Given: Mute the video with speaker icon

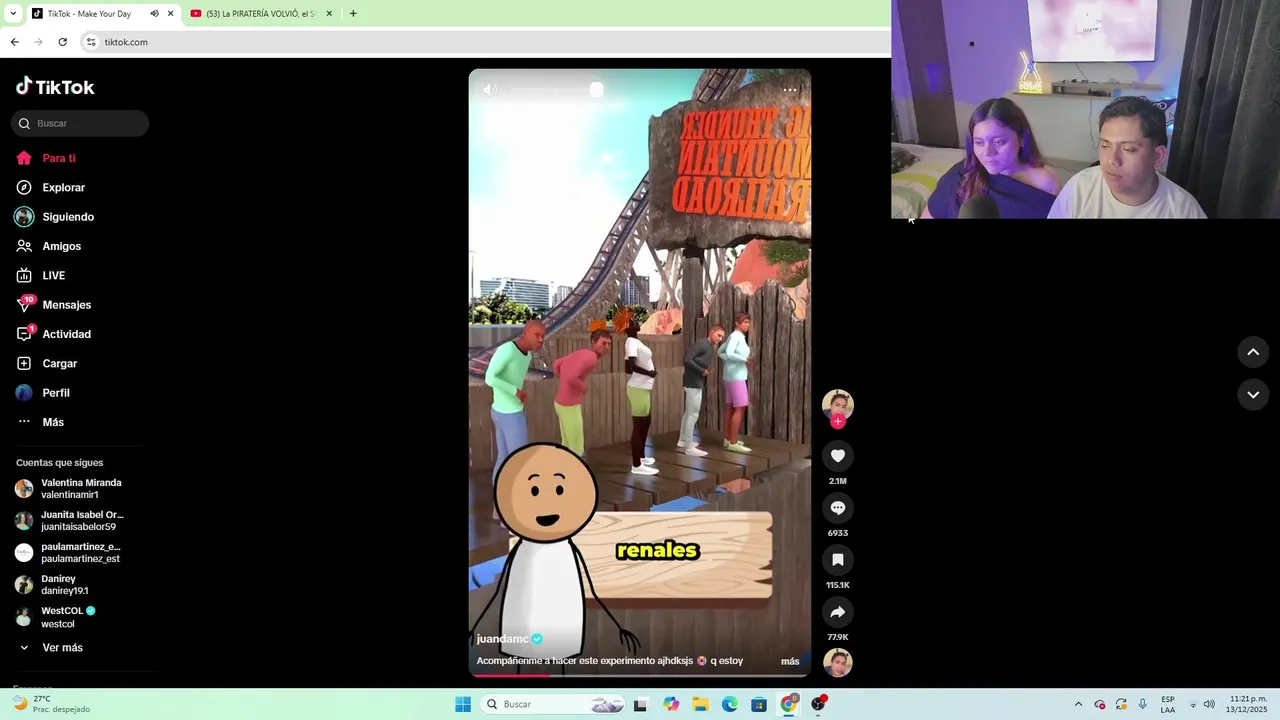Looking at the screenshot, I should point(489,90).
